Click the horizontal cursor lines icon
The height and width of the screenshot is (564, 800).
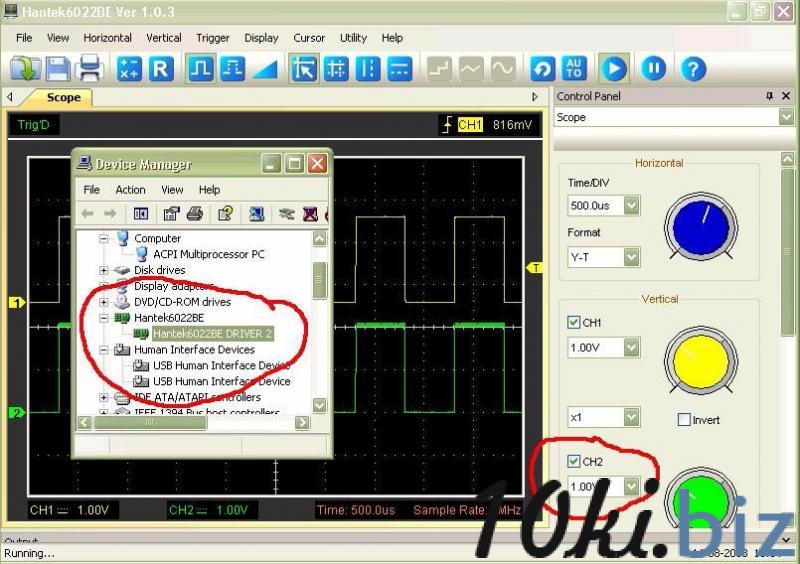(x=399, y=68)
